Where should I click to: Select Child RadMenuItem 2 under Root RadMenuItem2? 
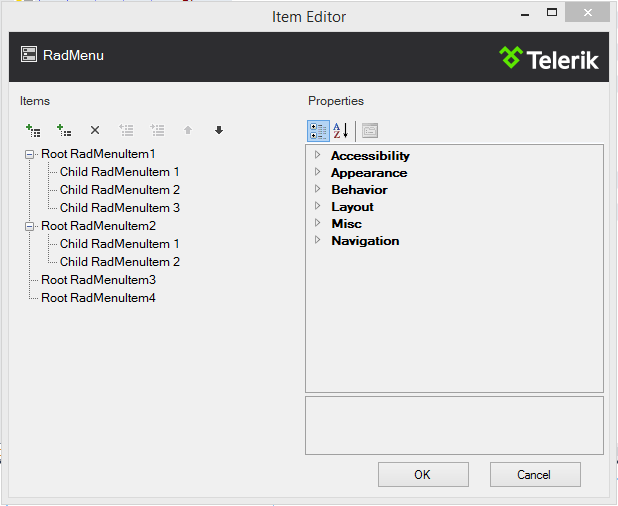(x=119, y=262)
